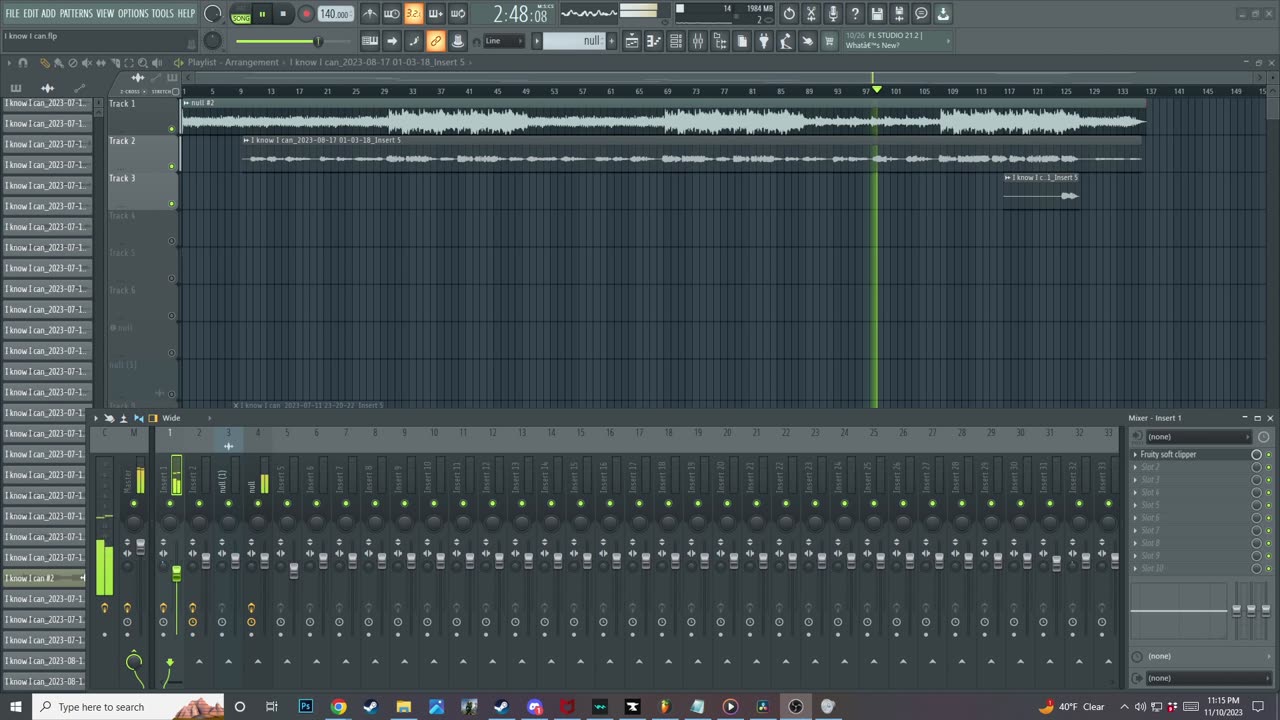
Task: Toggle mute LED on Insert 1 mixer track
Action: point(170,503)
